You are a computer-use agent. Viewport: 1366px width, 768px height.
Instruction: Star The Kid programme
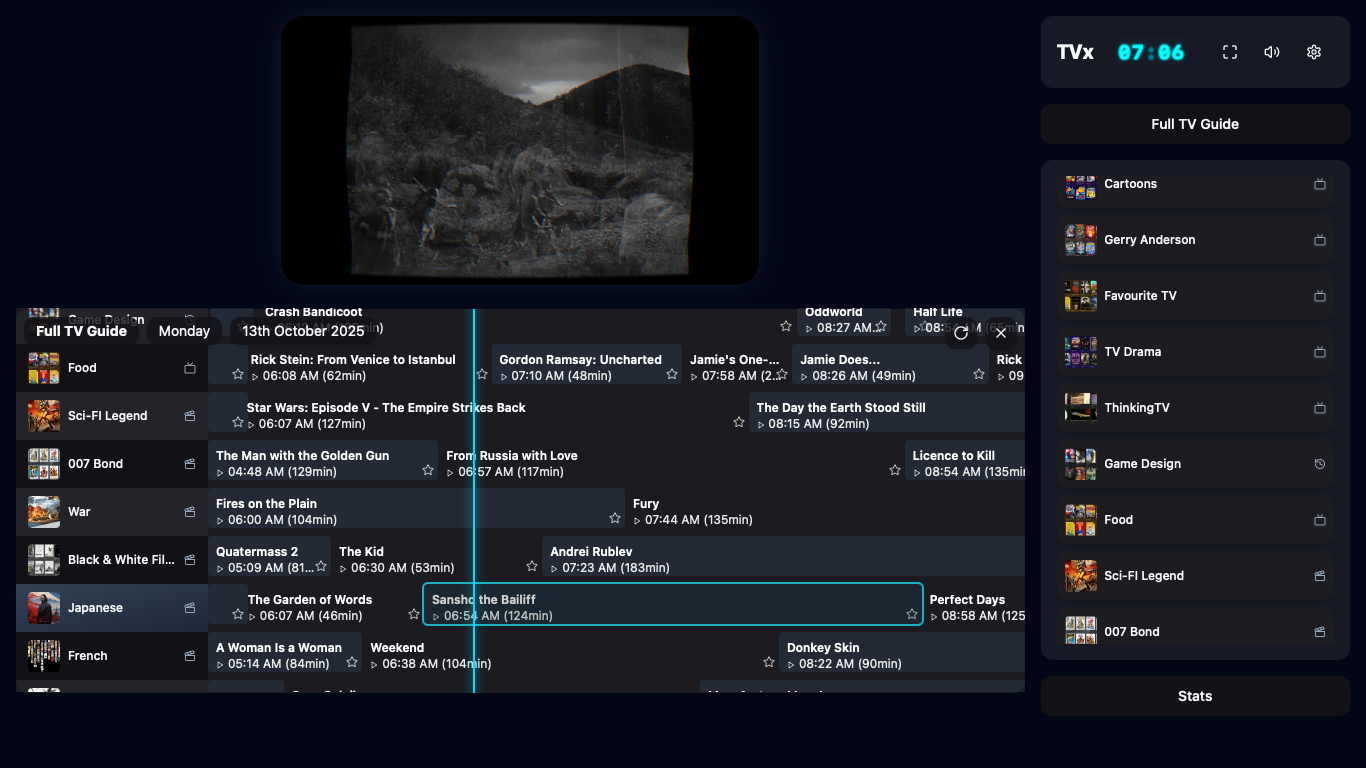532,566
